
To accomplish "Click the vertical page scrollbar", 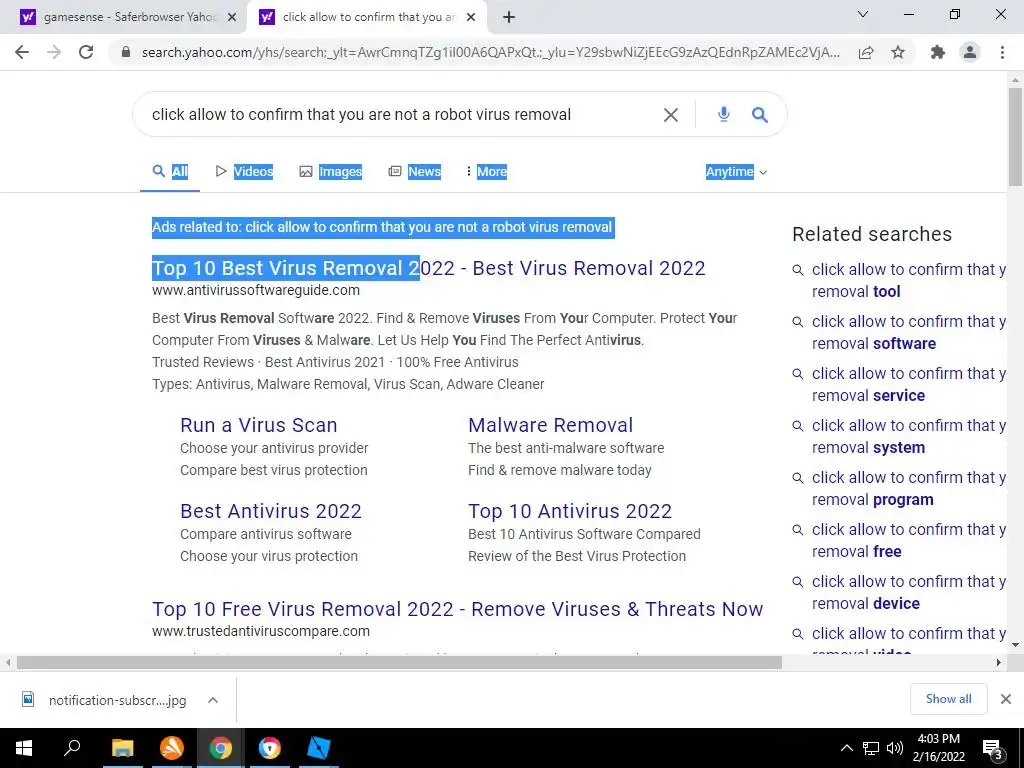I will click(1015, 137).
